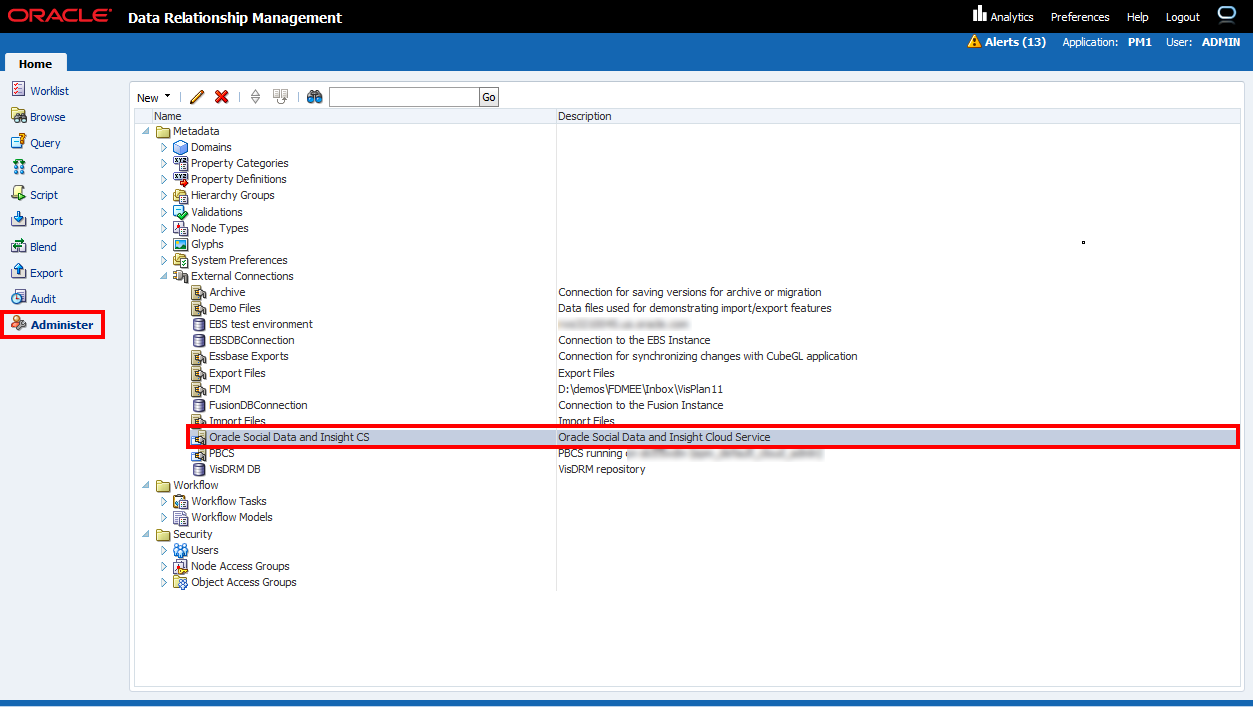
Task: Expand the Workflow Models node
Action: click(164, 517)
